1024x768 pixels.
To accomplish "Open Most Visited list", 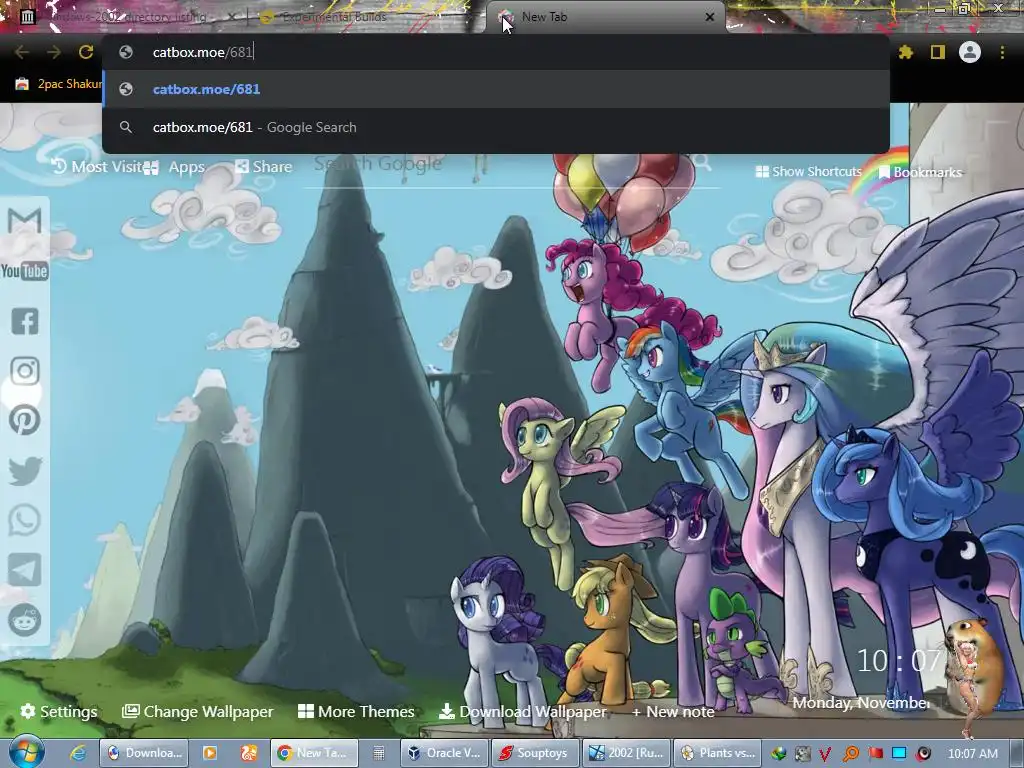I will click(x=97, y=167).
